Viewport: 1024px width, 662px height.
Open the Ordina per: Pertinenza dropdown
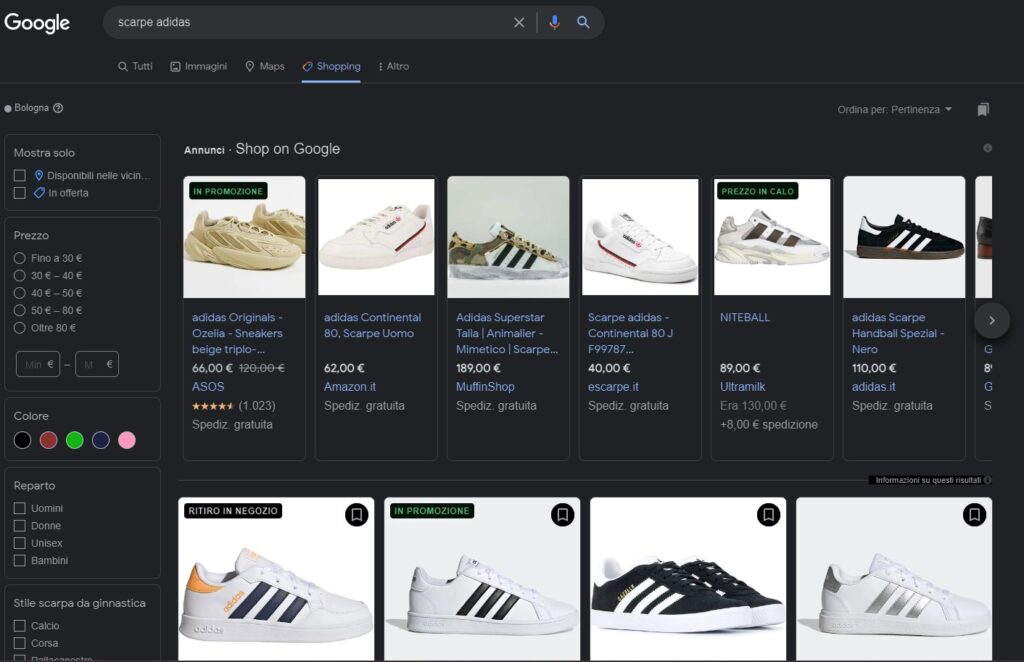(895, 110)
